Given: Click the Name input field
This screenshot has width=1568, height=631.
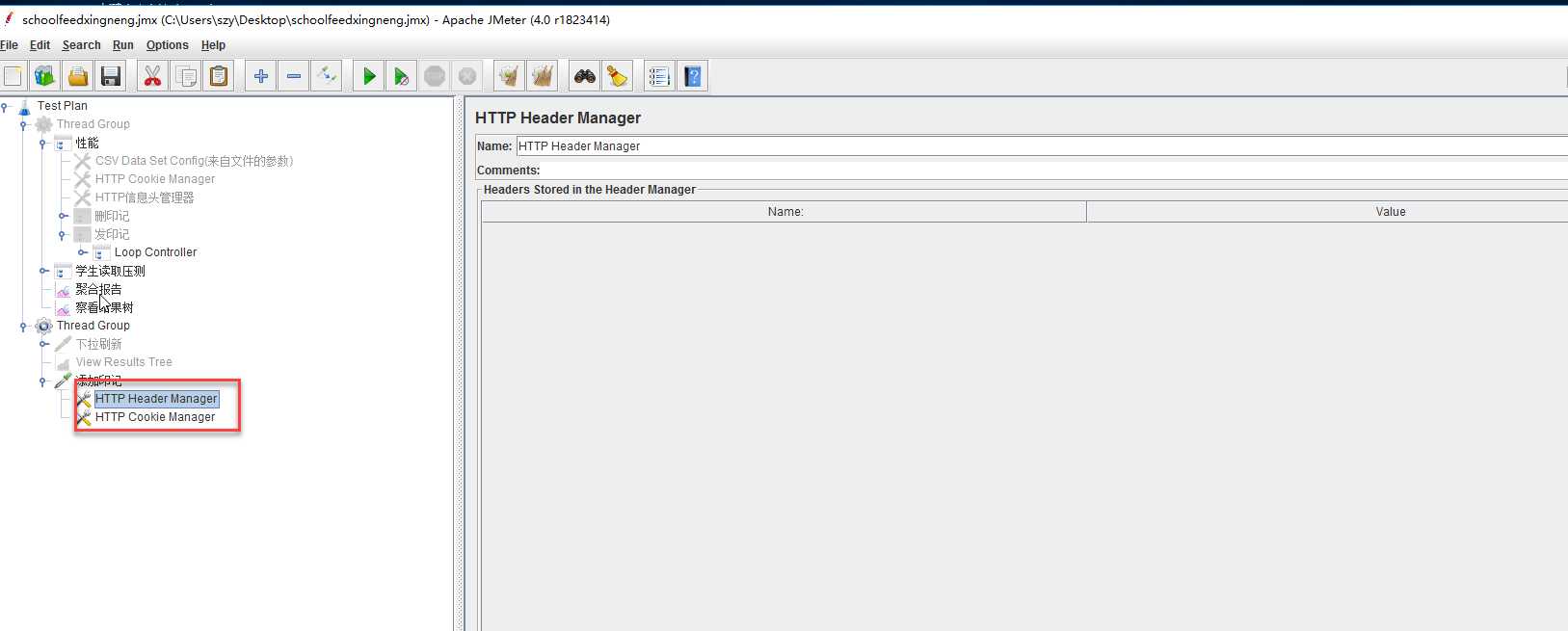Looking at the screenshot, I should (x=1042, y=146).
